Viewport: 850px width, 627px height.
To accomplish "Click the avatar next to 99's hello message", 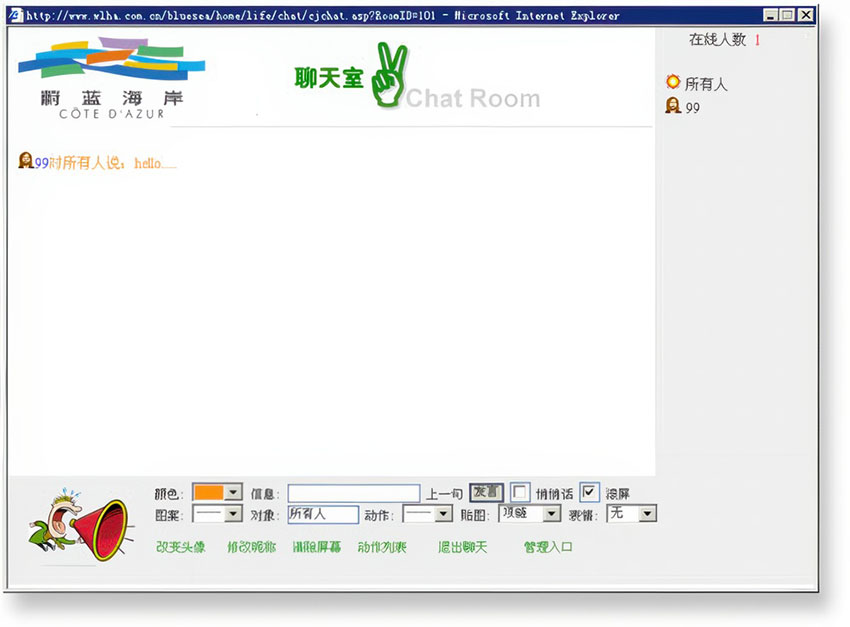I will pos(23,160).
